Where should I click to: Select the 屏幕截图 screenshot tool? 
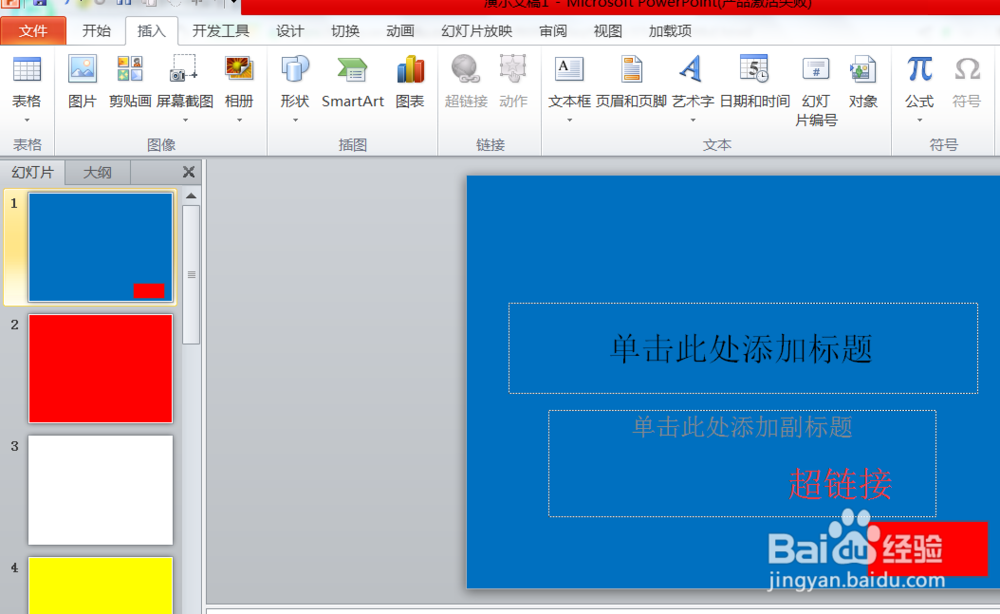tap(185, 82)
